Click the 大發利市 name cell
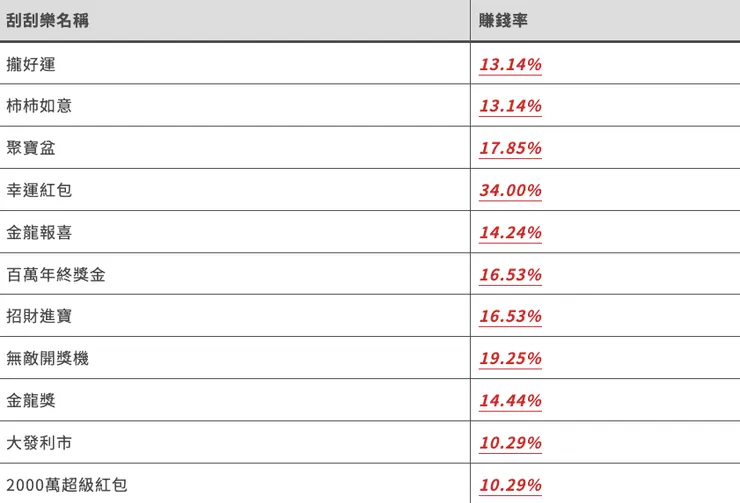Viewport: 740px width, 503px height. (x=39, y=443)
